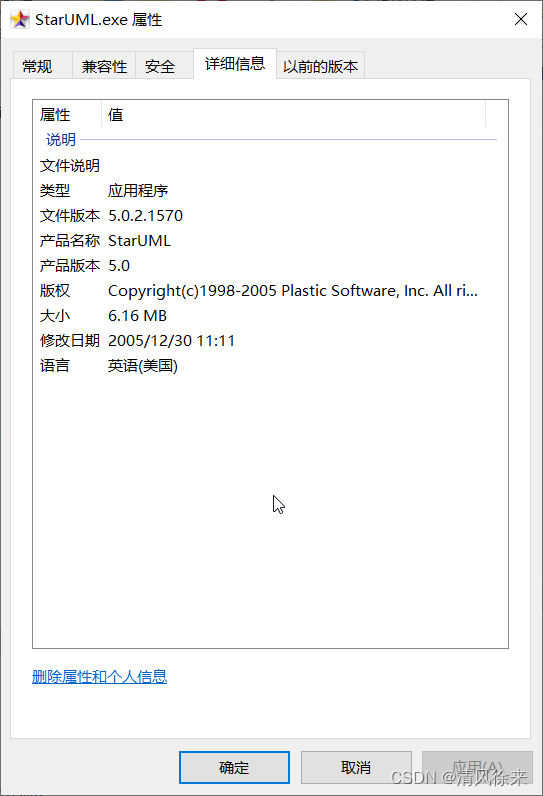The height and width of the screenshot is (796, 543).
Task: Click the StarUML star icon in title bar
Action: pos(20,19)
